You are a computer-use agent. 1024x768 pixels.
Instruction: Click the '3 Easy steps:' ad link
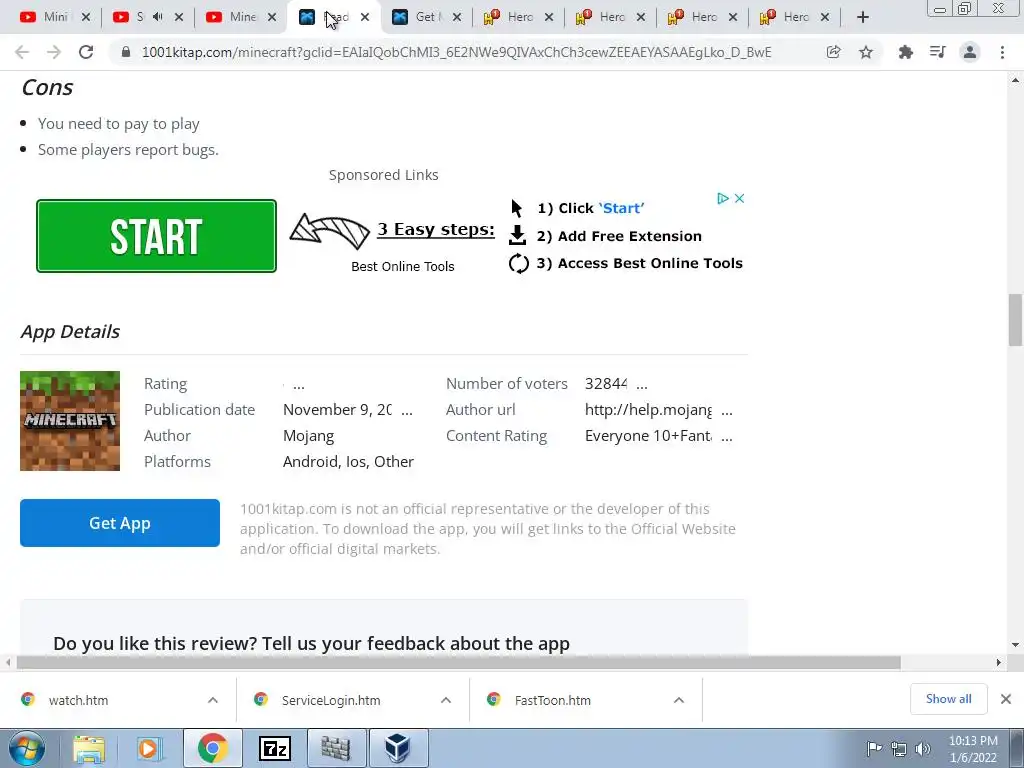(436, 230)
